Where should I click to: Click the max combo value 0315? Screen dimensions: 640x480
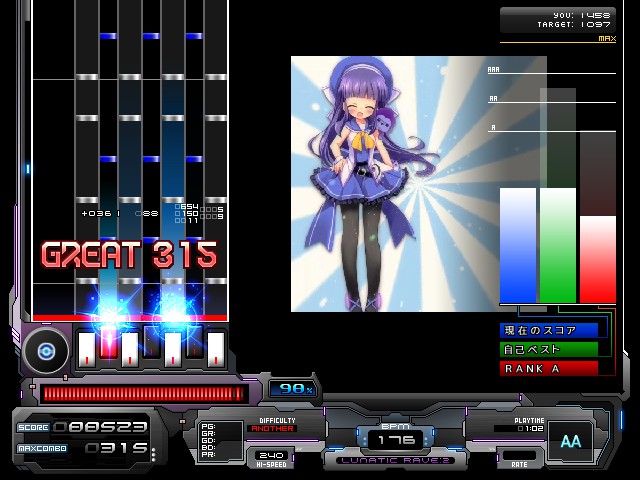[x=116, y=448]
